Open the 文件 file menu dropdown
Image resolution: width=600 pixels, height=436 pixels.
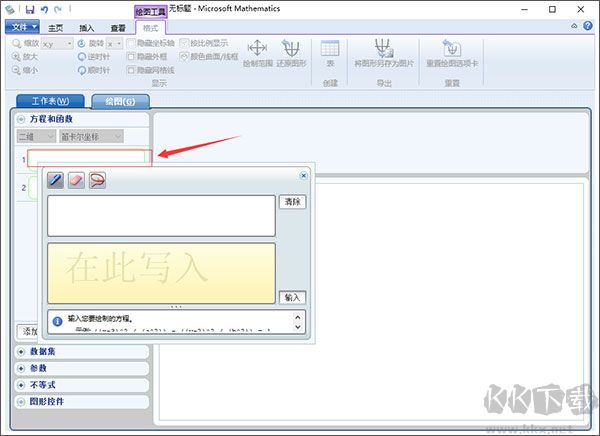pos(23,27)
